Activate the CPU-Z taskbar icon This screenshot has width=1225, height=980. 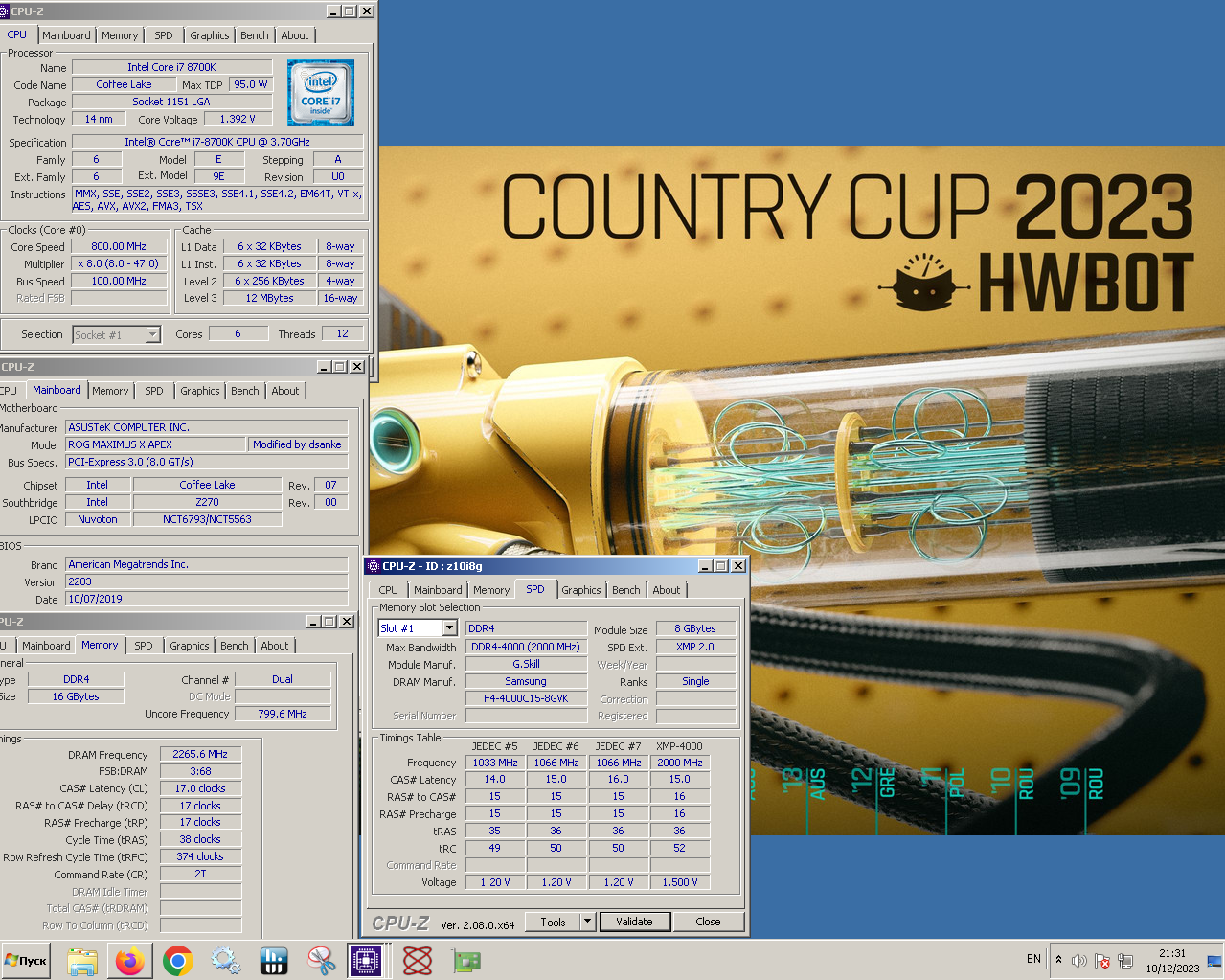367,960
